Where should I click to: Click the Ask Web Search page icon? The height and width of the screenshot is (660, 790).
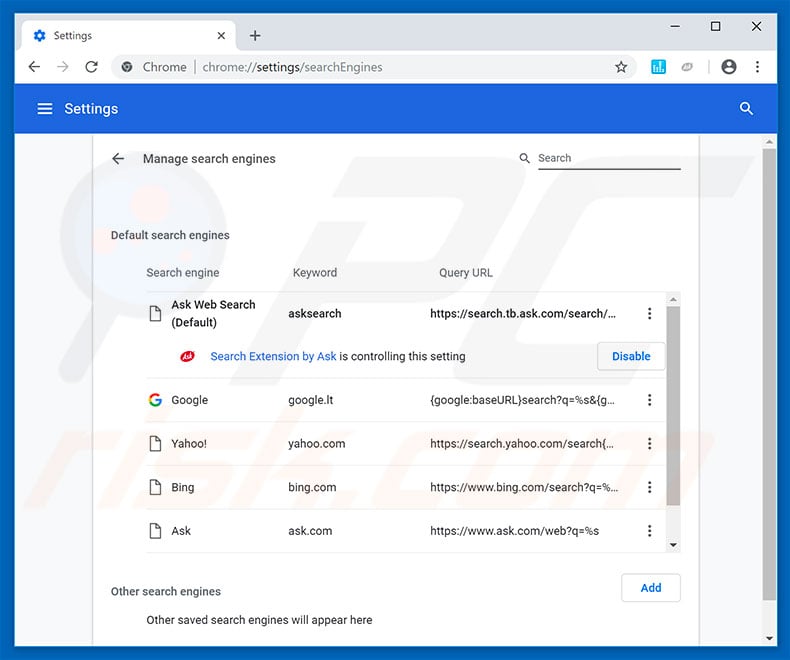click(155, 313)
